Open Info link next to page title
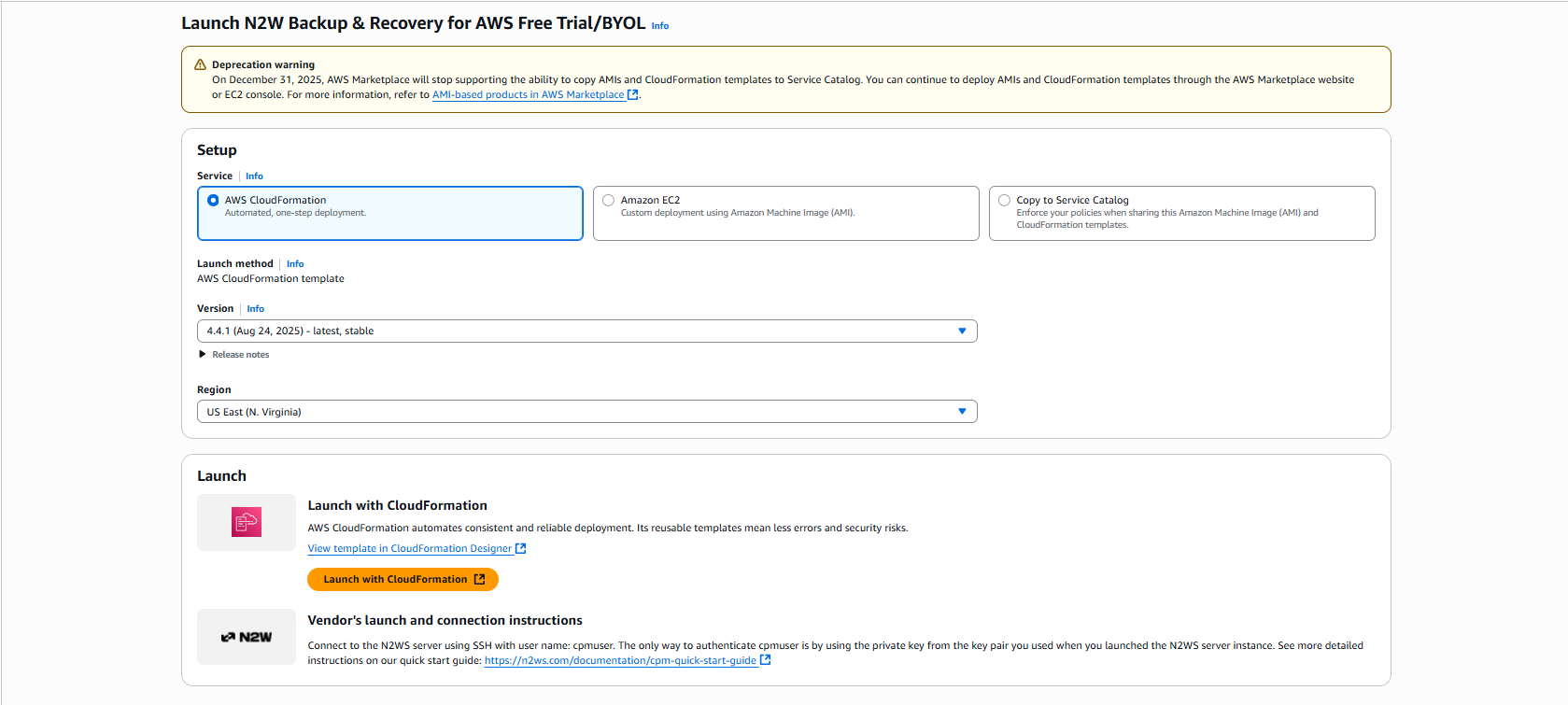The image size is (1568, 705). (660, 26)
